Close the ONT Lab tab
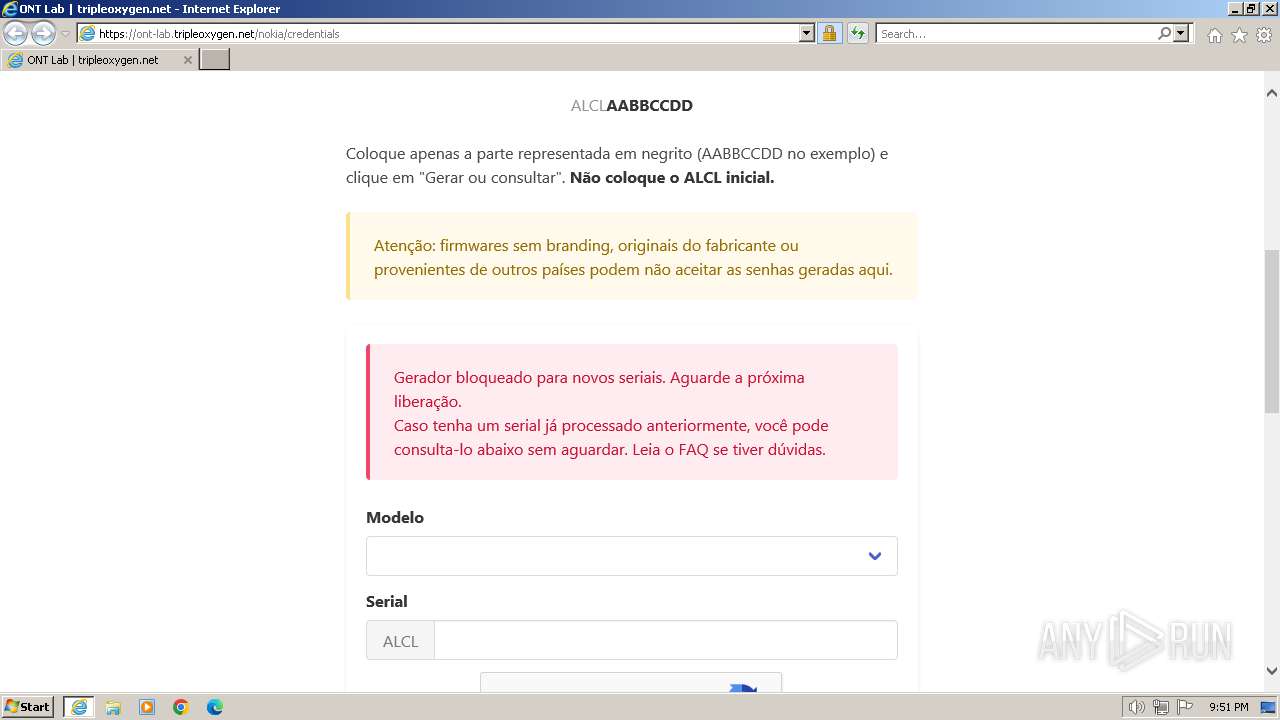 tap(187, 60)
